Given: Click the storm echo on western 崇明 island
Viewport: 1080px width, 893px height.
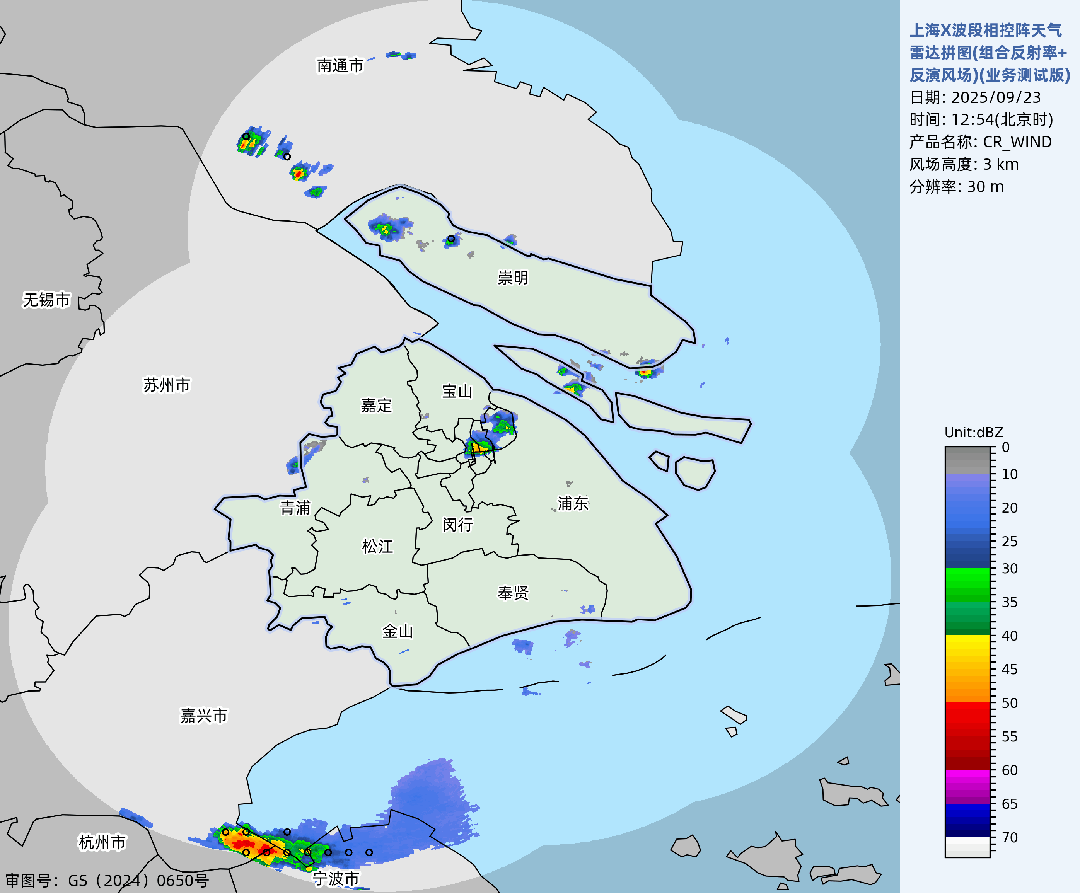Looking at the screenshot, I should click(x=389, y=227).
